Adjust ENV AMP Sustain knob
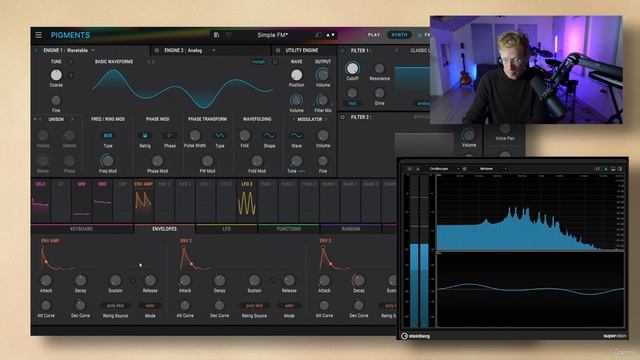The width and height of the screenshot is (640, 360). point(115,280)
